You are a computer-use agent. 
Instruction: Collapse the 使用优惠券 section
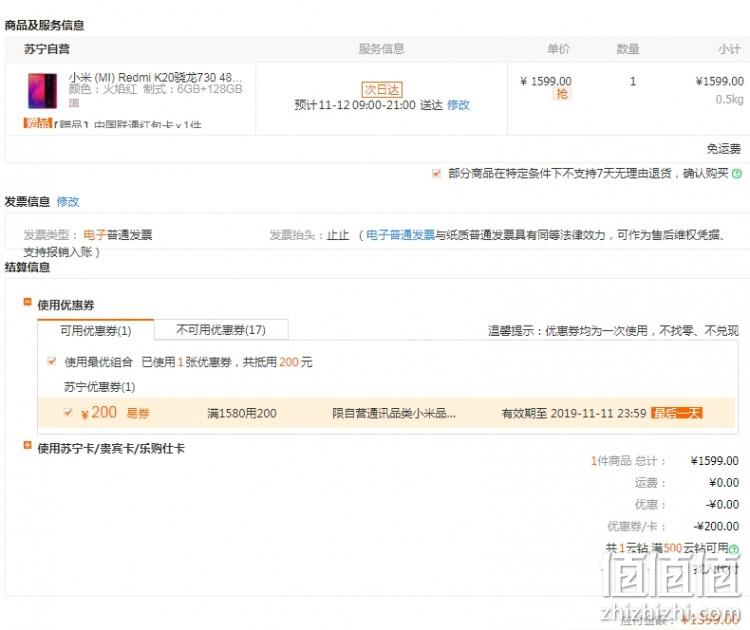[x=27, y=302]
